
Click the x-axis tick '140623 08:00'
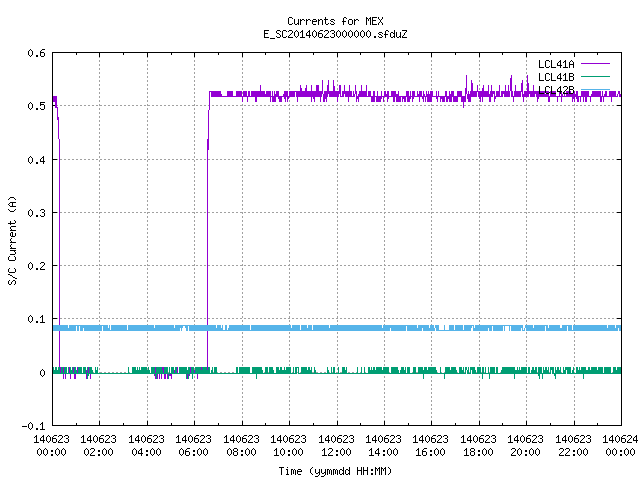point(241,446)
